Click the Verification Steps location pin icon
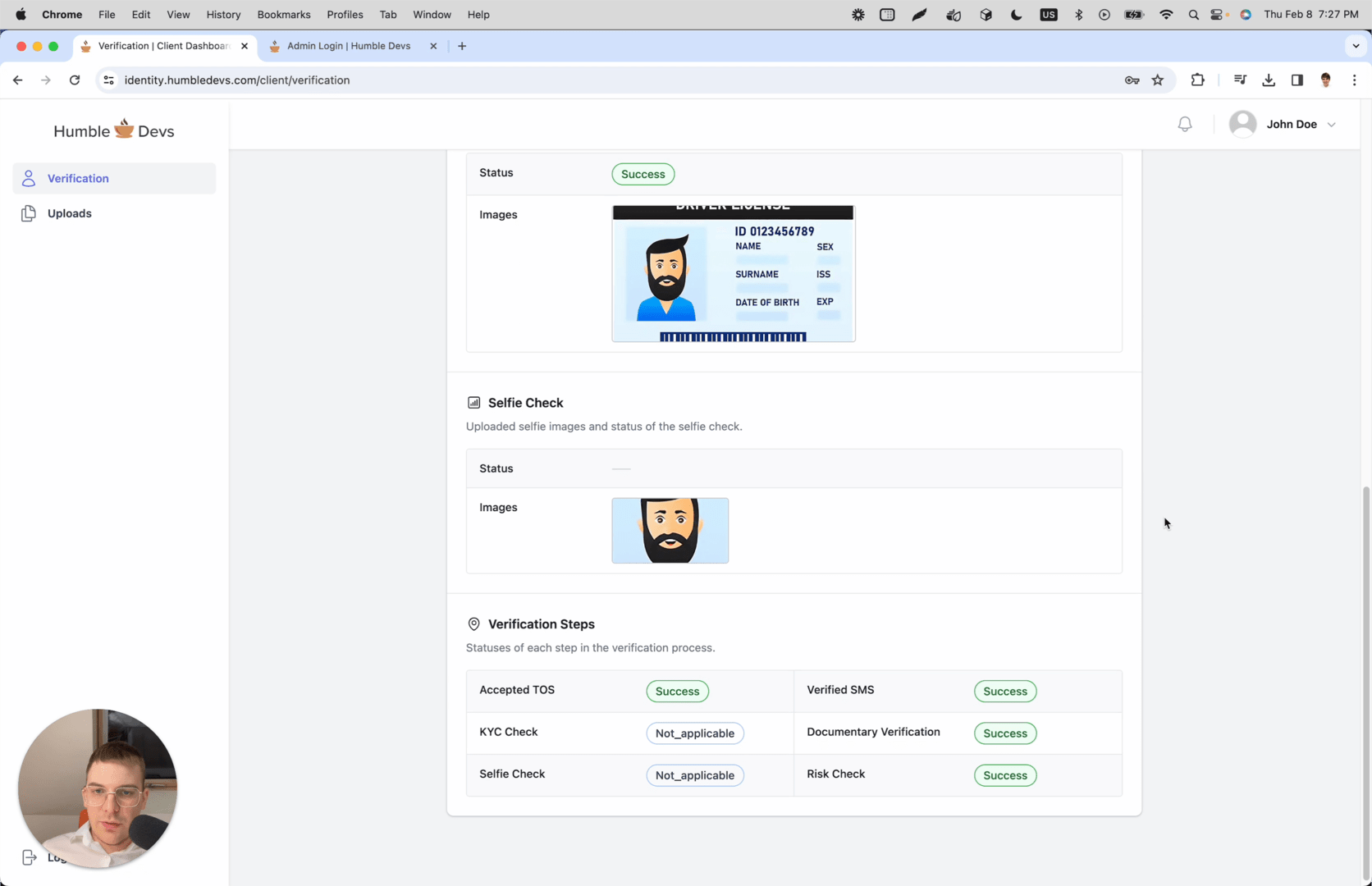Screen dimensions: 1372x886 click(x=473, y=624)
